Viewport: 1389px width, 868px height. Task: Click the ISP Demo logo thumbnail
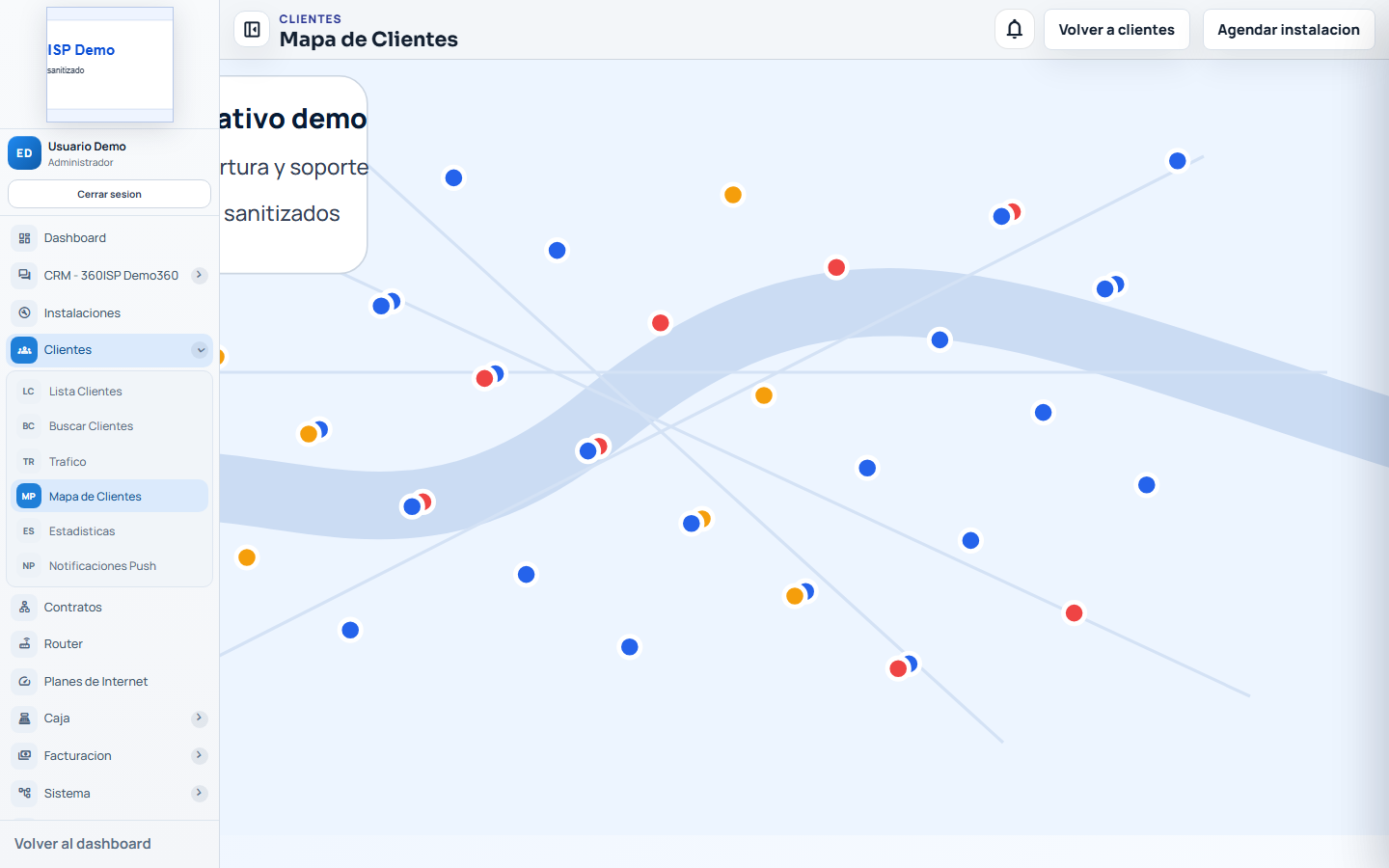(110, 65)
